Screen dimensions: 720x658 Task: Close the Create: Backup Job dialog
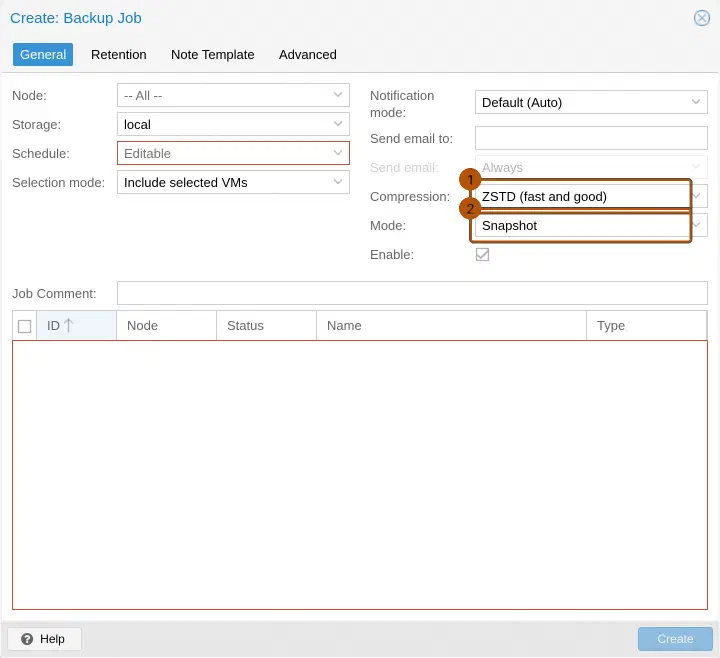(x=702, y=18)
